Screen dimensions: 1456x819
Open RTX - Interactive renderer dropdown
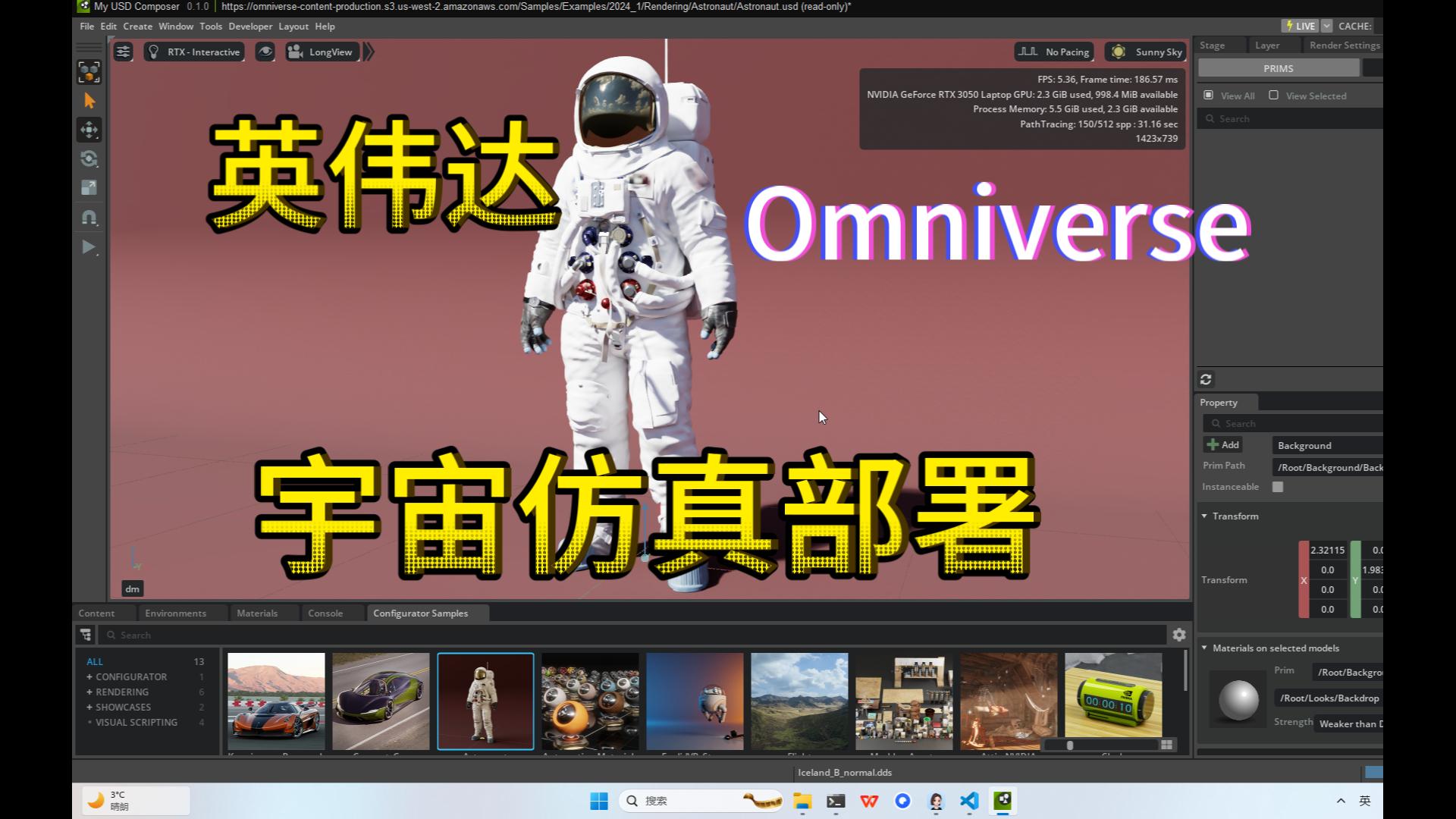coord(195,52)
